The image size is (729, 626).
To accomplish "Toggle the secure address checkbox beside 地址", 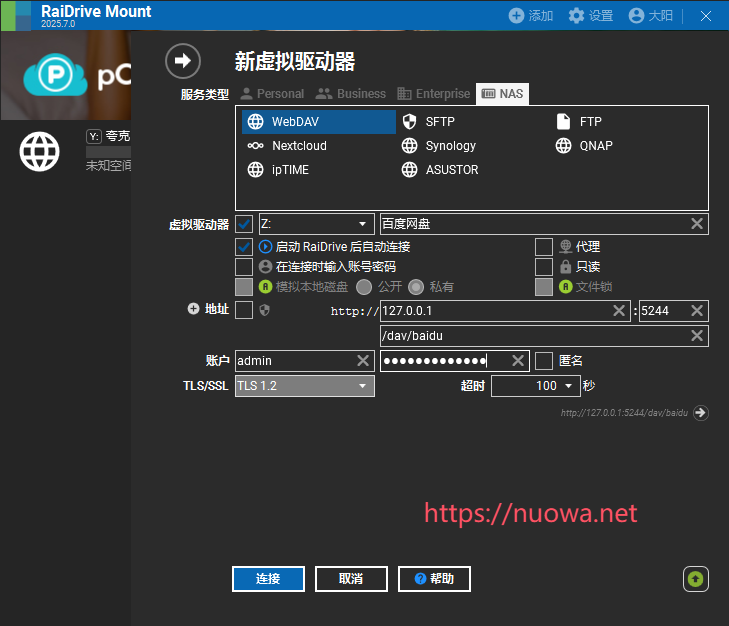I will click(244, 310).
